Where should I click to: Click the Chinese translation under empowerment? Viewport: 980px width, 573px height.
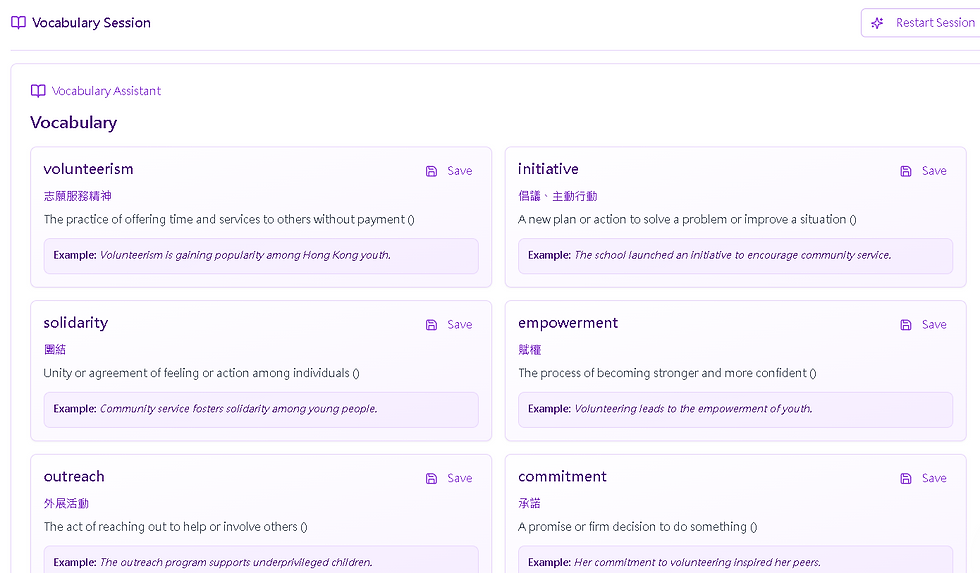coord(529,350)
